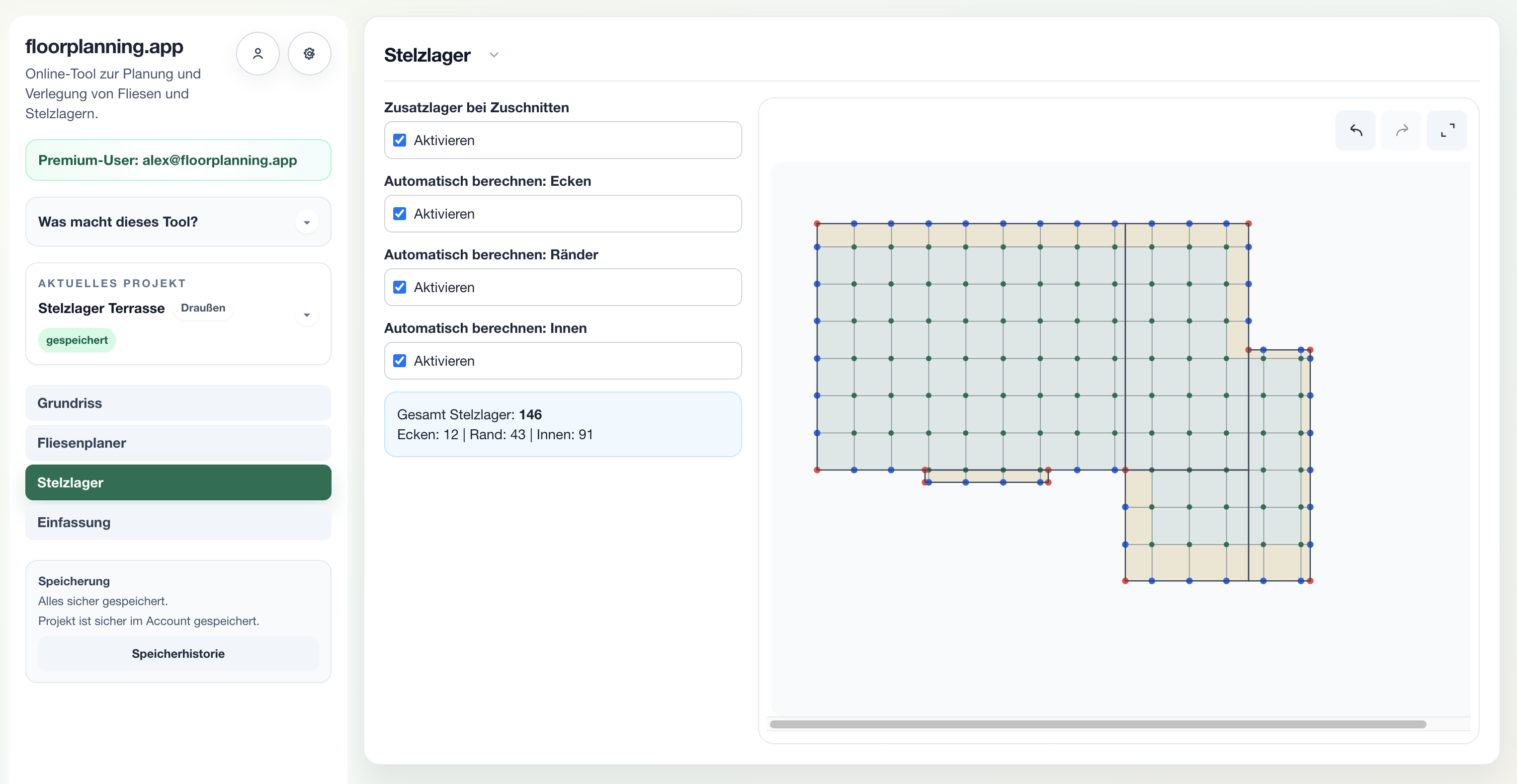Disable automatic calculation for Ecken
The height and width of the screenshot is (784, 1517).
point(400,214)
